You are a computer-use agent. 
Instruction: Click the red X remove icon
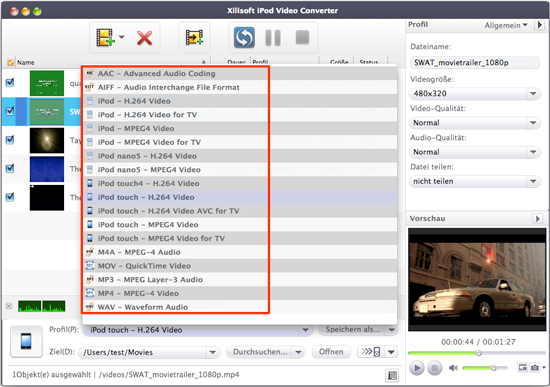(144, 38)
